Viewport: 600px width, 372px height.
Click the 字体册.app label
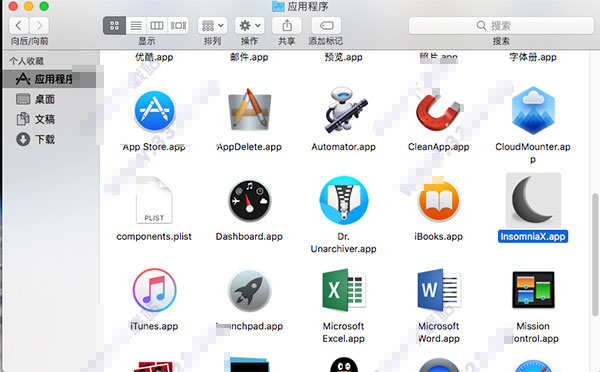pos(533,57)
